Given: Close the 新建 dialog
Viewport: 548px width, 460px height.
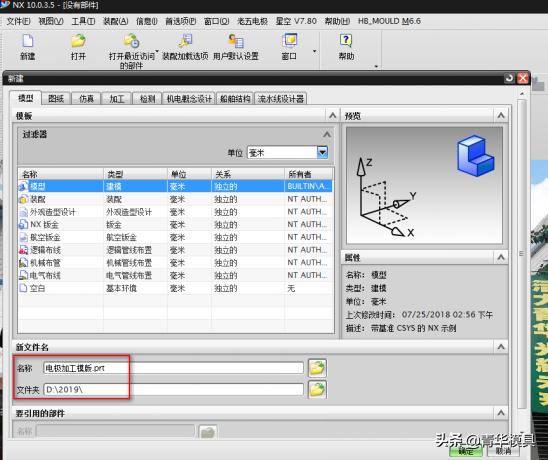Looking at the screenshot, I should point(523,78).
